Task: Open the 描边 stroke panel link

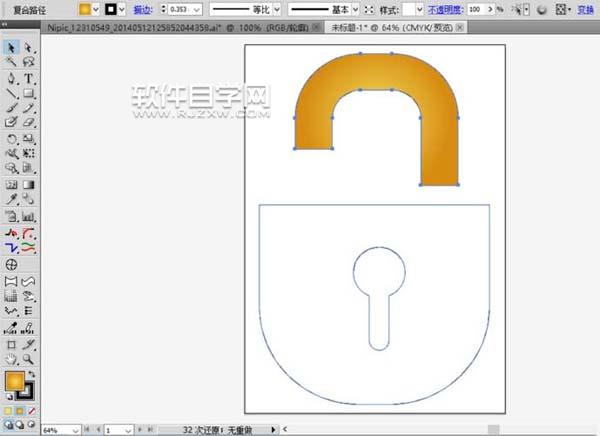Action: pos(143,10)
